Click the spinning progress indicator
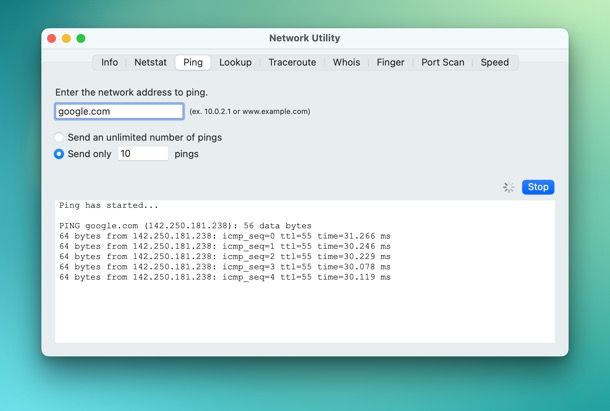Viewport: 610px width, 411px height. pos(508,187)
